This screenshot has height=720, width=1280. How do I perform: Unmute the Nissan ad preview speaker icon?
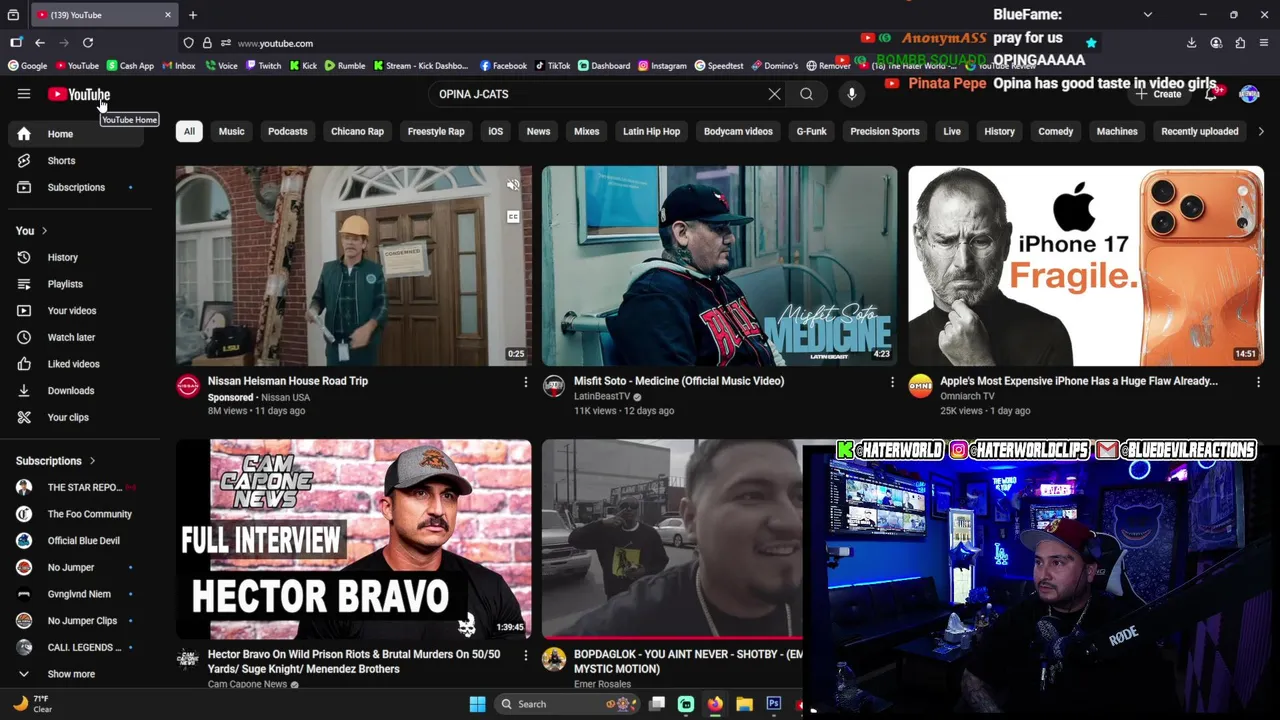click(x=513, y=185)
